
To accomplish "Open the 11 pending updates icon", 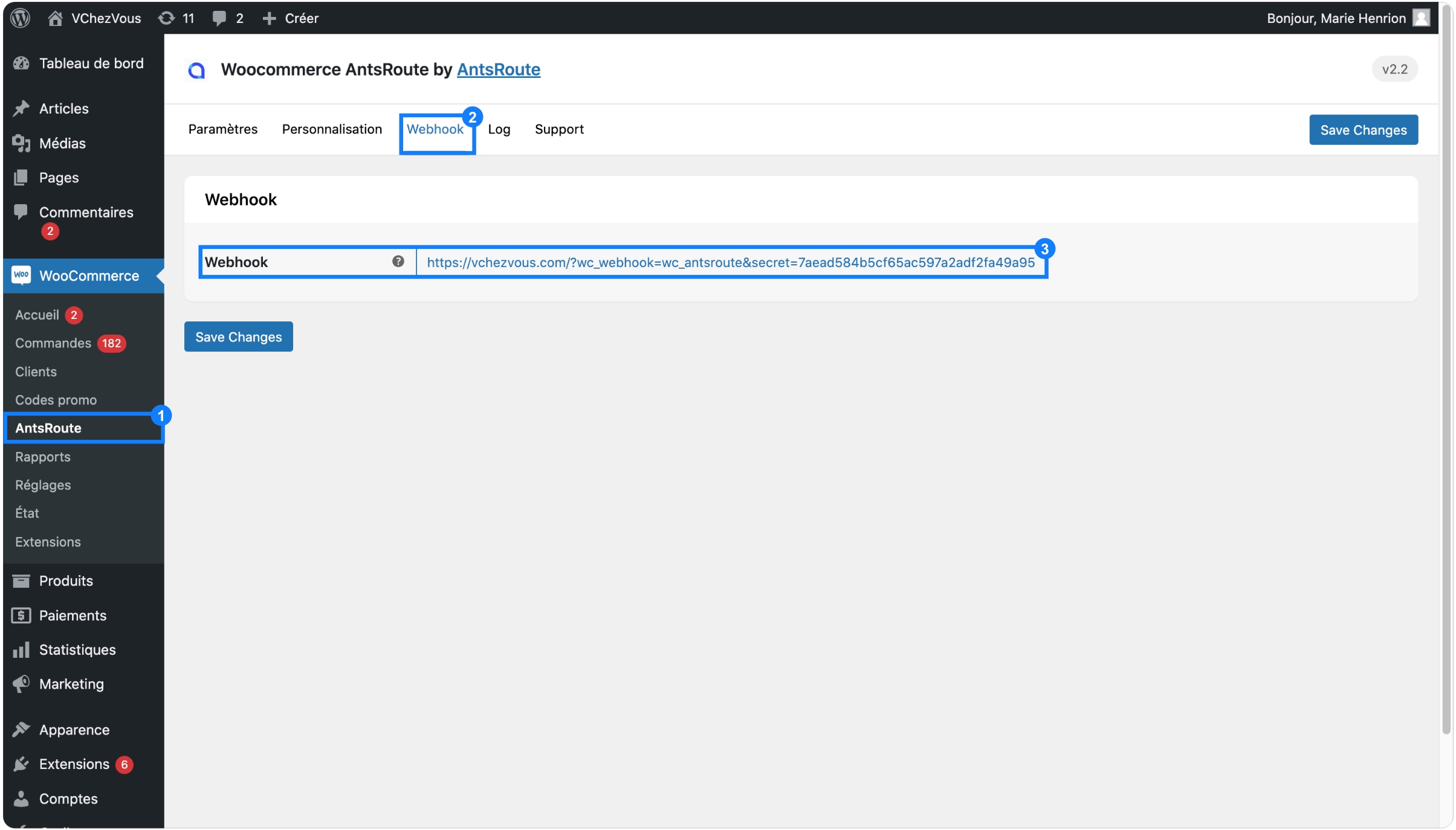I will [x=166, y=18].
